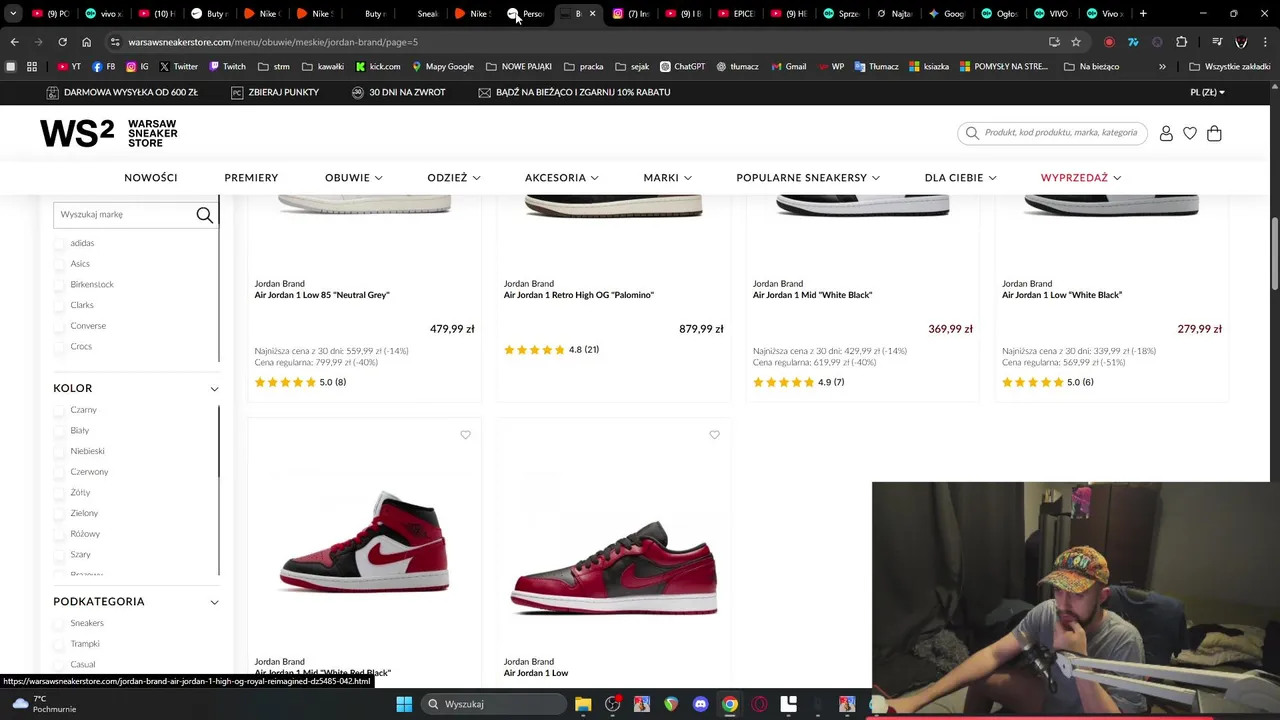
Task: Open Discord from taskbar
Action: pyautogui.click(x=700, y=704)
